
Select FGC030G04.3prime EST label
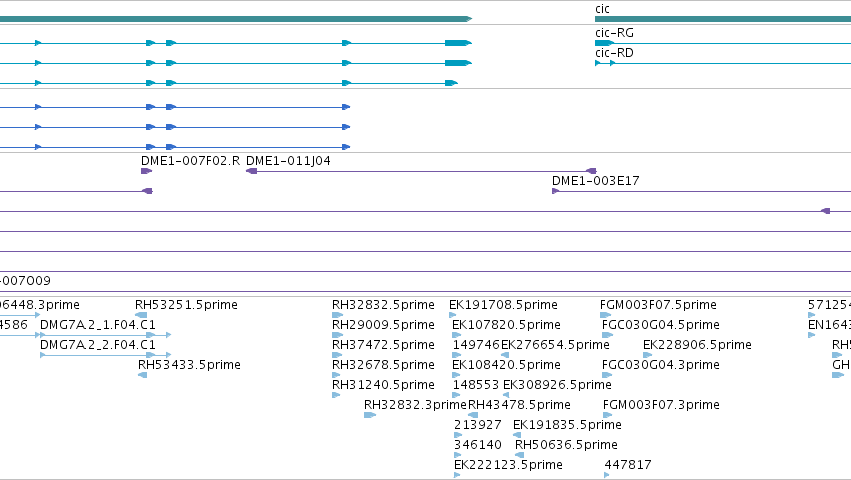pos(661,365)
